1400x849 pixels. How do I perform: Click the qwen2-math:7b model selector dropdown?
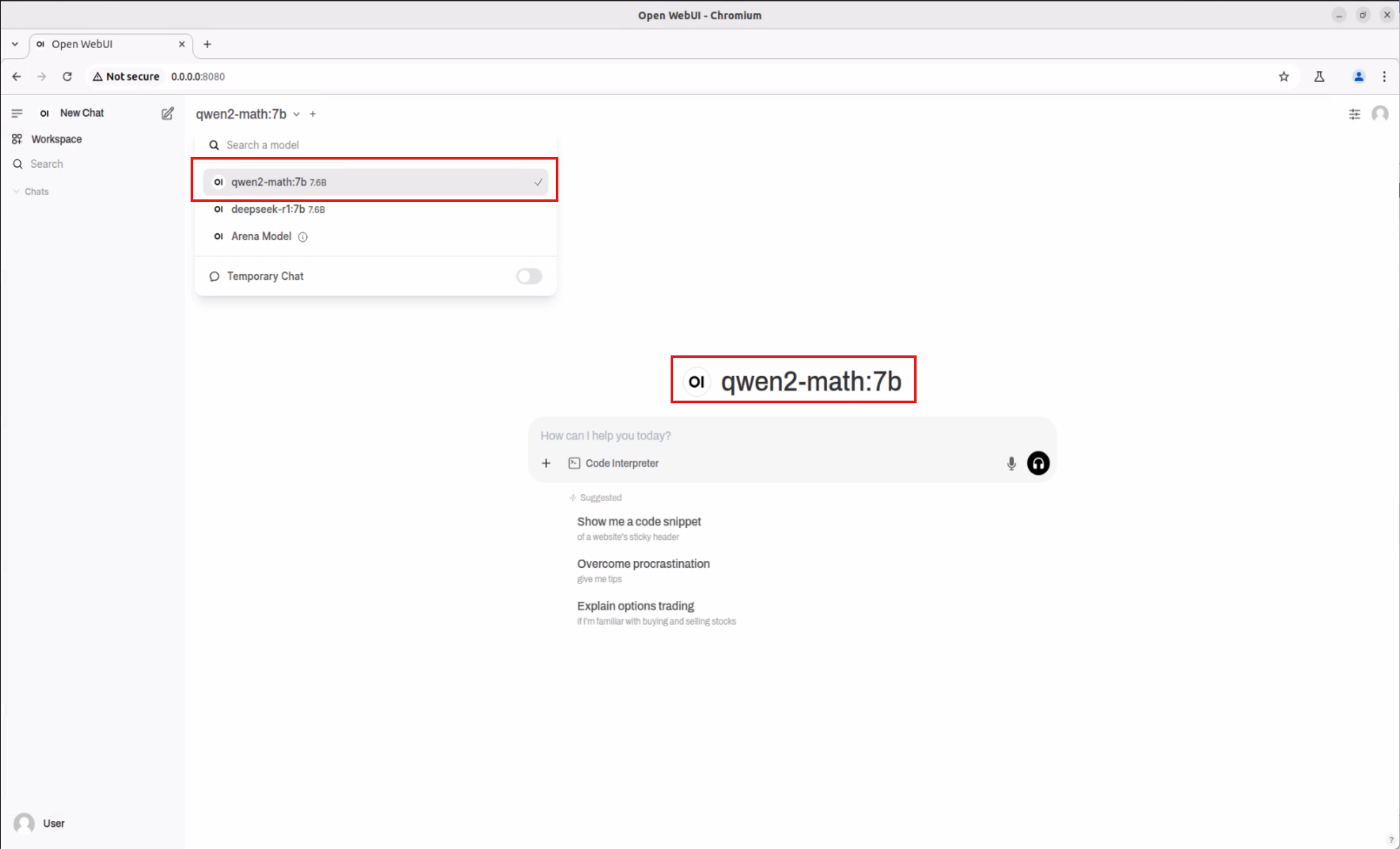[248, 114]
